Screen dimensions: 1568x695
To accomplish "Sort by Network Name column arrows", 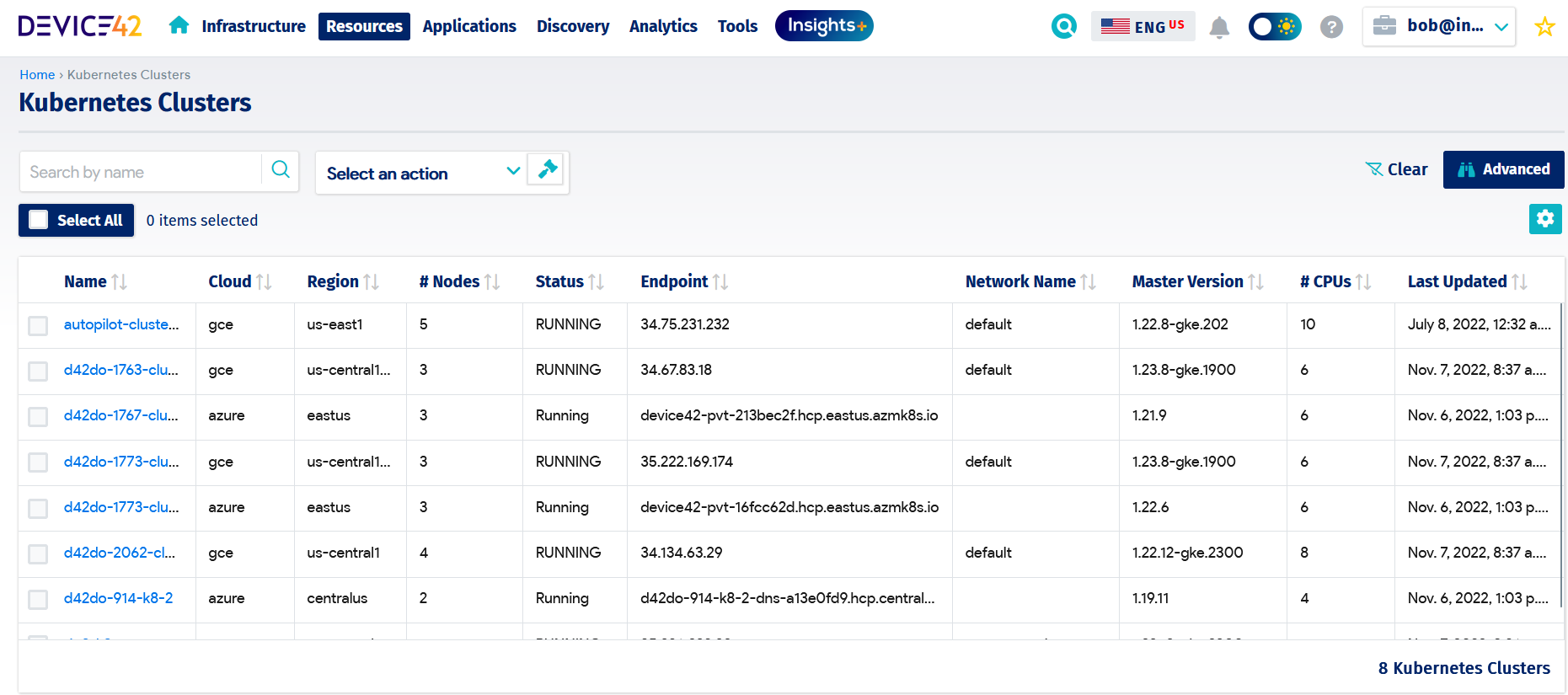I will point(1088,281).
